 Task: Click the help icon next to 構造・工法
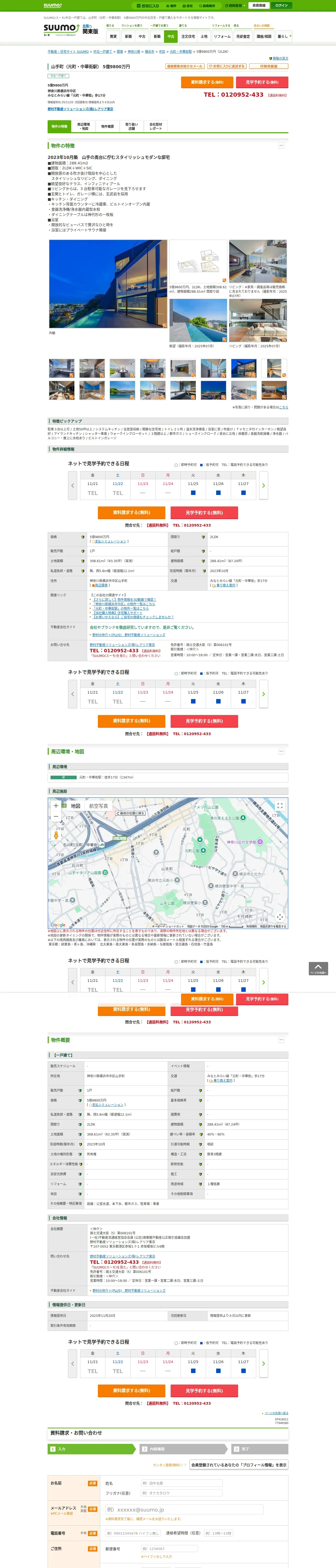click(x=201, y=1154)
